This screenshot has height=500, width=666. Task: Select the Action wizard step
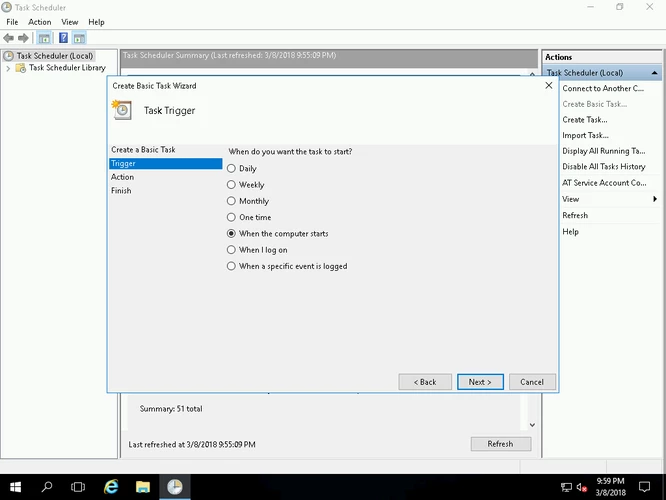coord(122,177)
